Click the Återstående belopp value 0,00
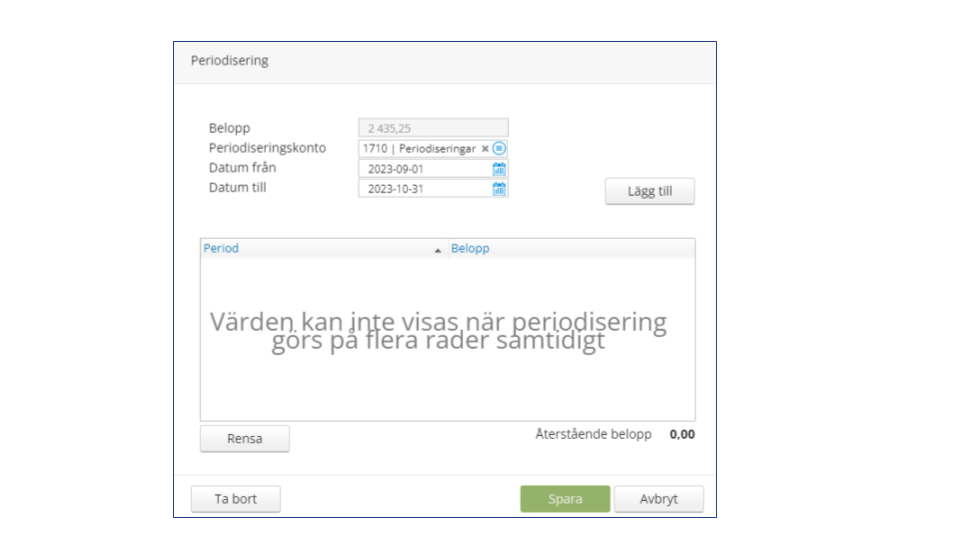Viewport: 960px width, 540px height. (682, 434)
